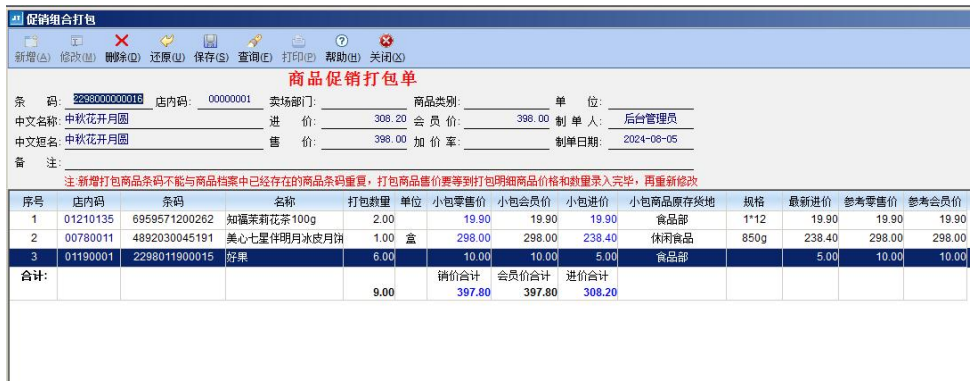
Task: Click the 单位 cell 盒 in row 2
Action: 411,238
